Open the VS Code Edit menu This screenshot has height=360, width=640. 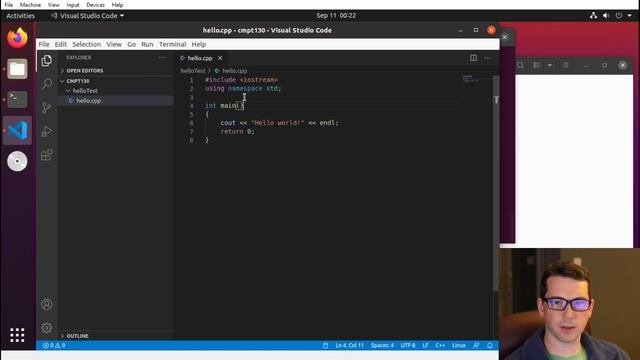point(61,44)
